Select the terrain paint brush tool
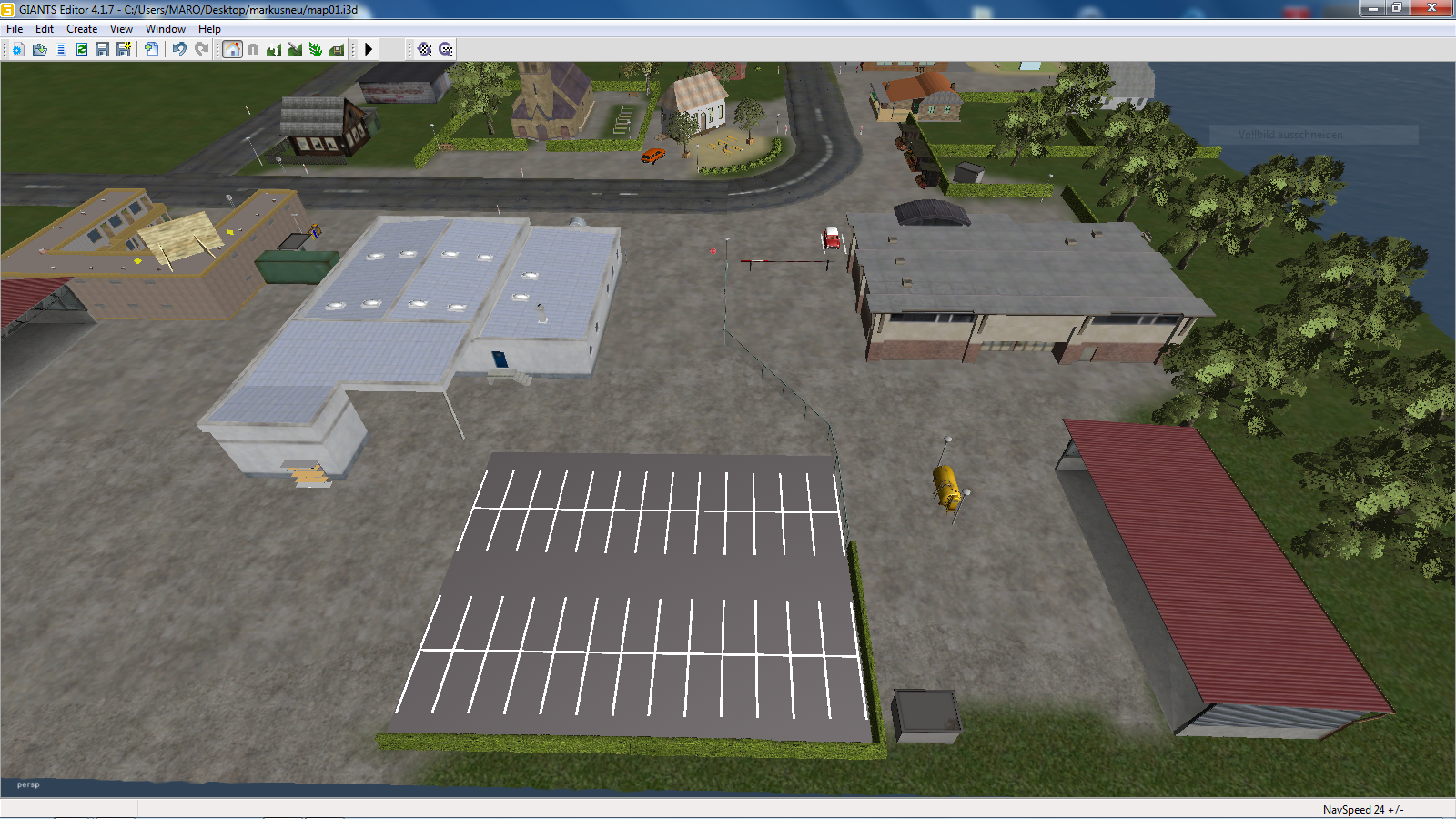The image size is (1456, 819). point(294,49)
